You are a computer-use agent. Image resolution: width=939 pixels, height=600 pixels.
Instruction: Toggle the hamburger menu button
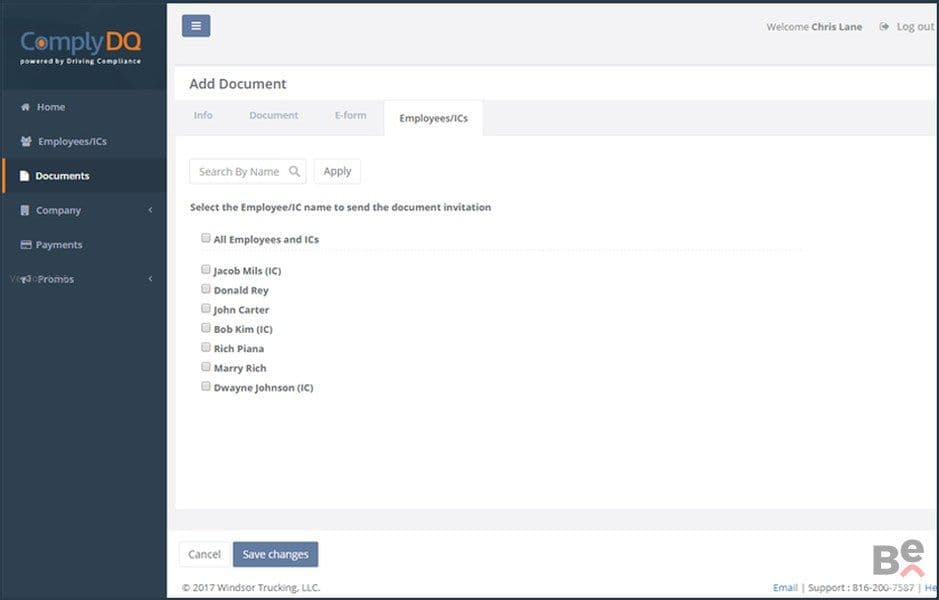[x=196, y=26]
